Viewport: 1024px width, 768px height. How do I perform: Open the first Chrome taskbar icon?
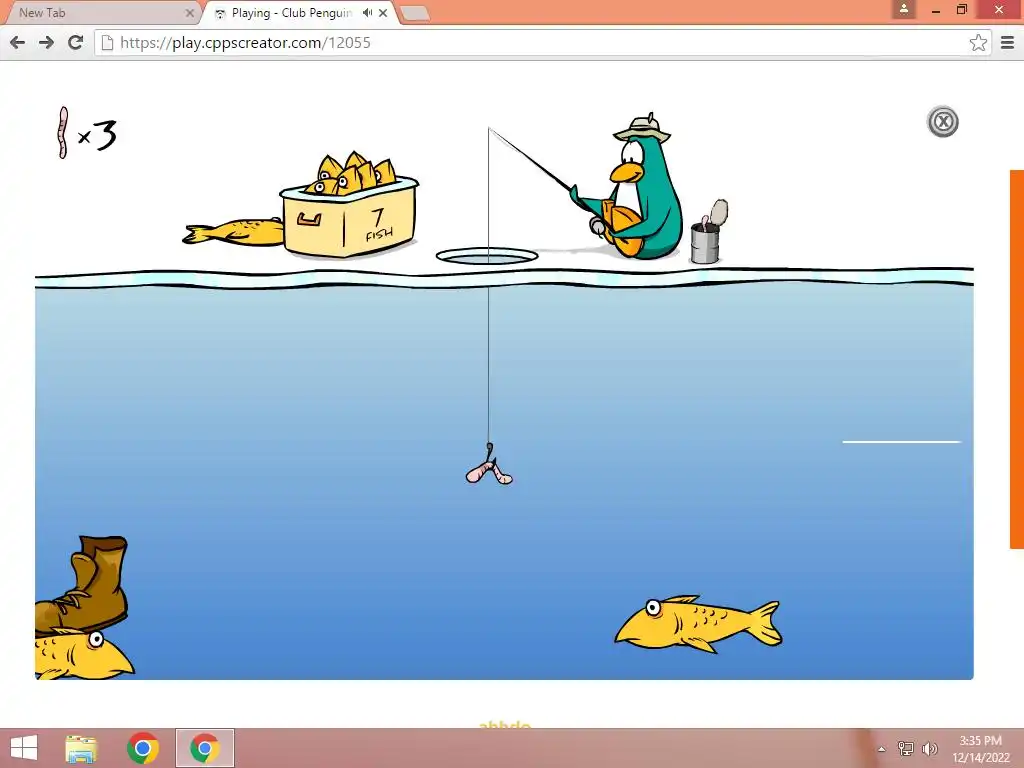coord(142,748)
